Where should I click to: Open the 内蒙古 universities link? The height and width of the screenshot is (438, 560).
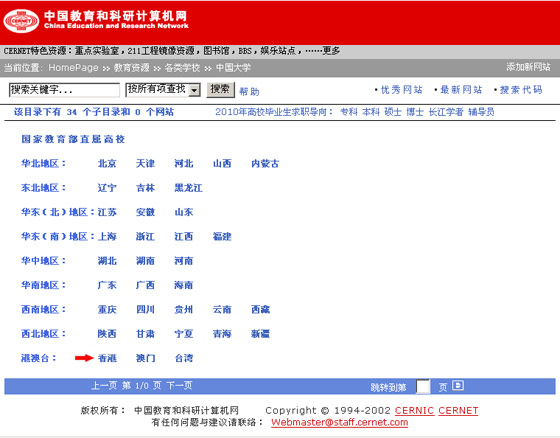[x=265, y=164]
